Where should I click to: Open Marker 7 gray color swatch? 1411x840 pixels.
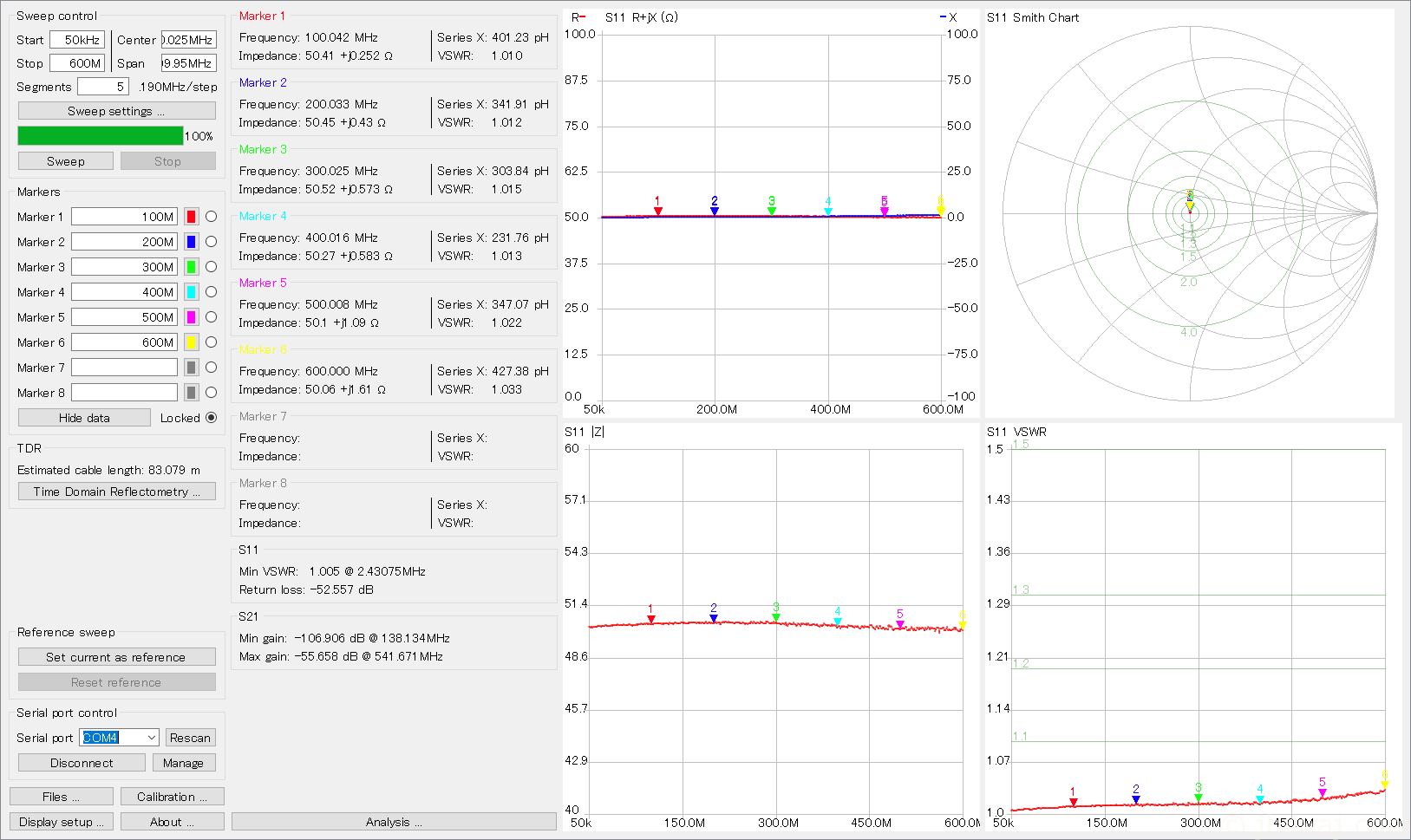pyautogui.click(x=192, y=368)
